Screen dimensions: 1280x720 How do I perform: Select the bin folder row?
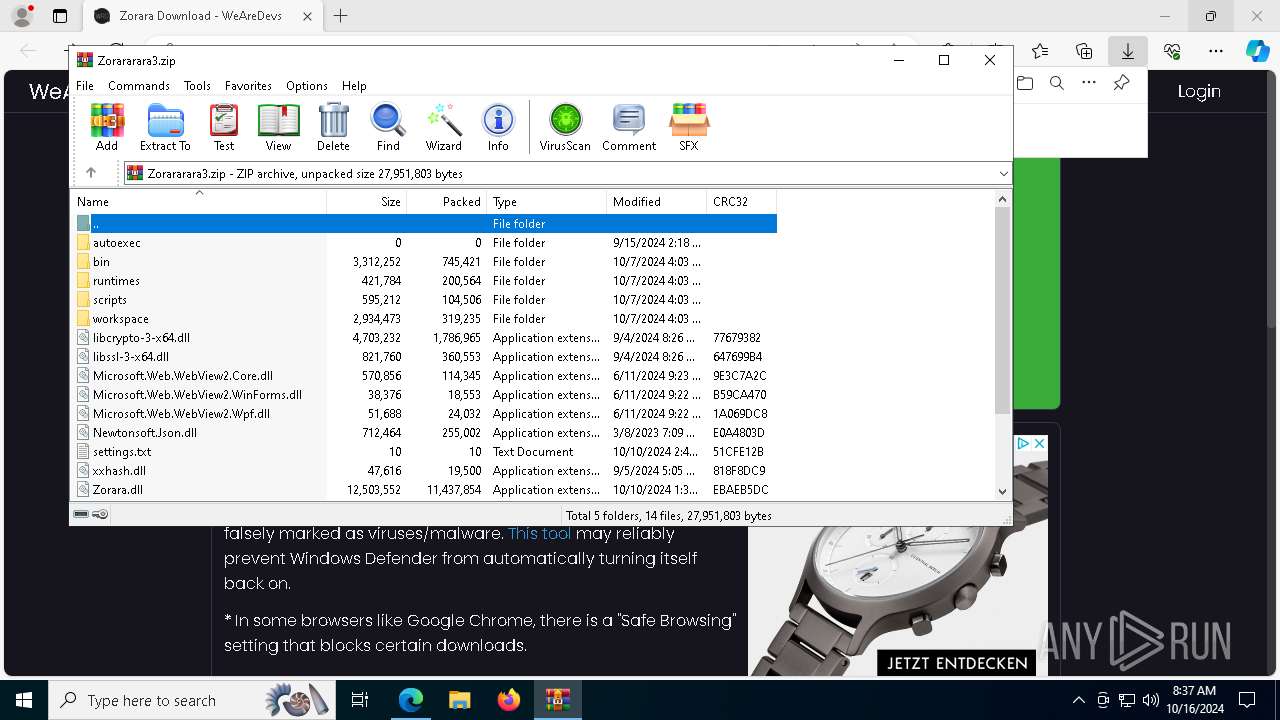point(425,262)
